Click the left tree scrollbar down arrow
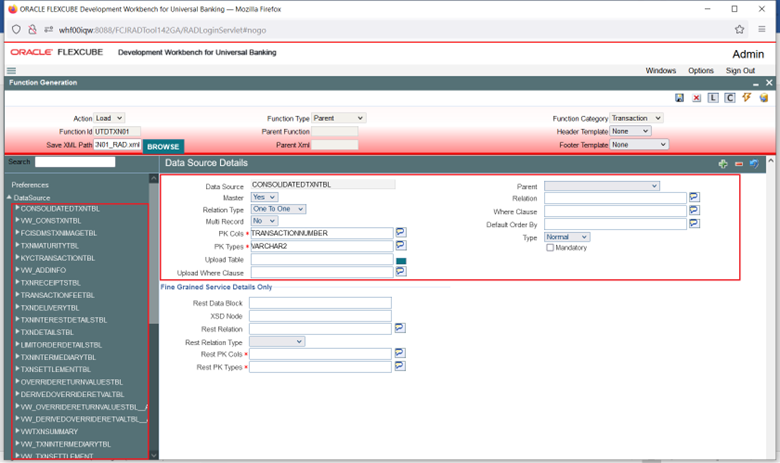 tap(154, 455)
